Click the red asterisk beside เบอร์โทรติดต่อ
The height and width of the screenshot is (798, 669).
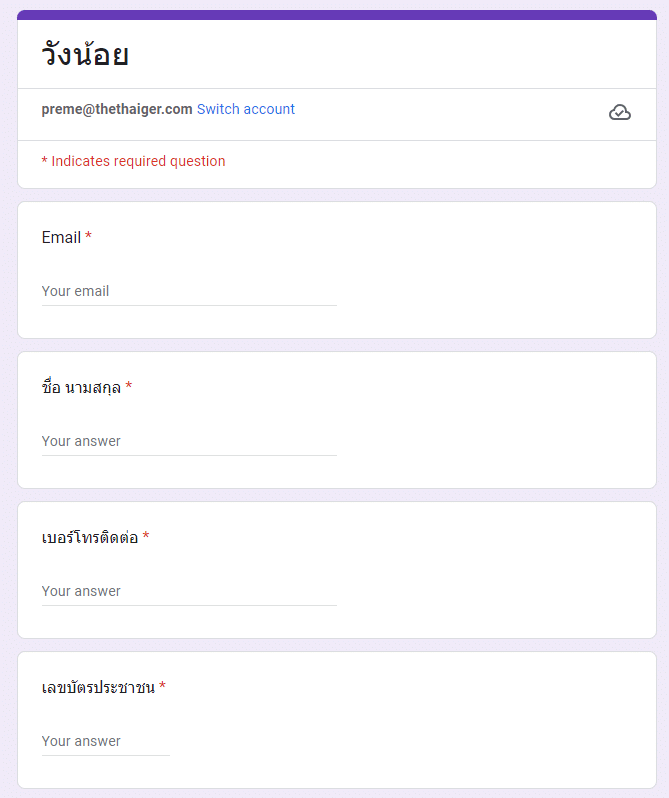tap(146, 537)
